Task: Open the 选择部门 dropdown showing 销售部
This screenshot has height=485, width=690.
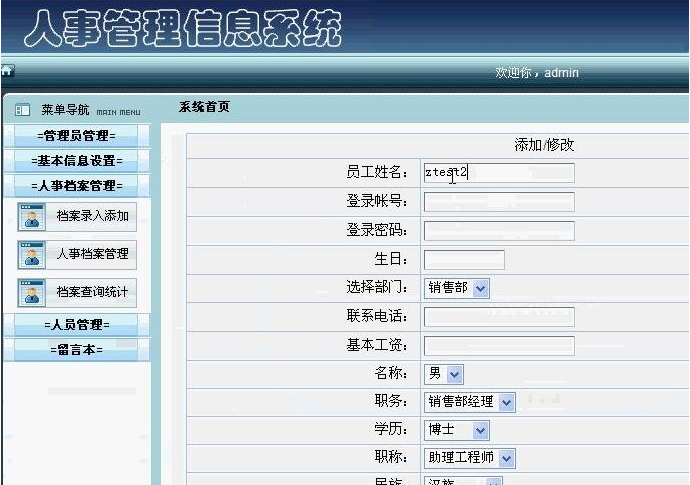Action: [x=457, y=288]
